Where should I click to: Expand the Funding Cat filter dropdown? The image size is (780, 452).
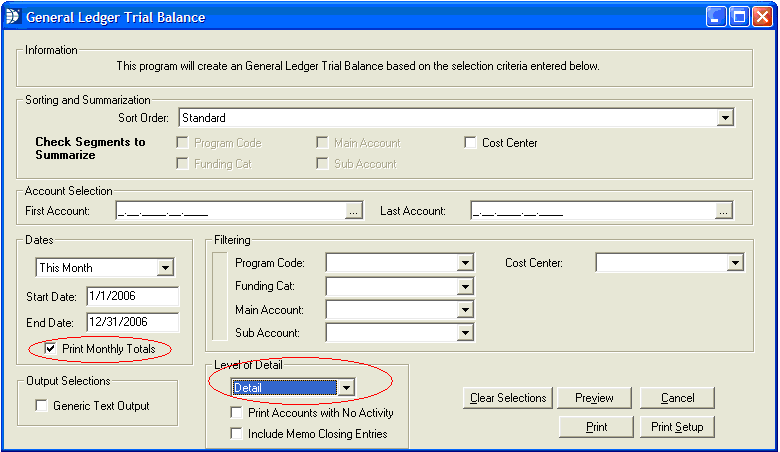point(465,287)
